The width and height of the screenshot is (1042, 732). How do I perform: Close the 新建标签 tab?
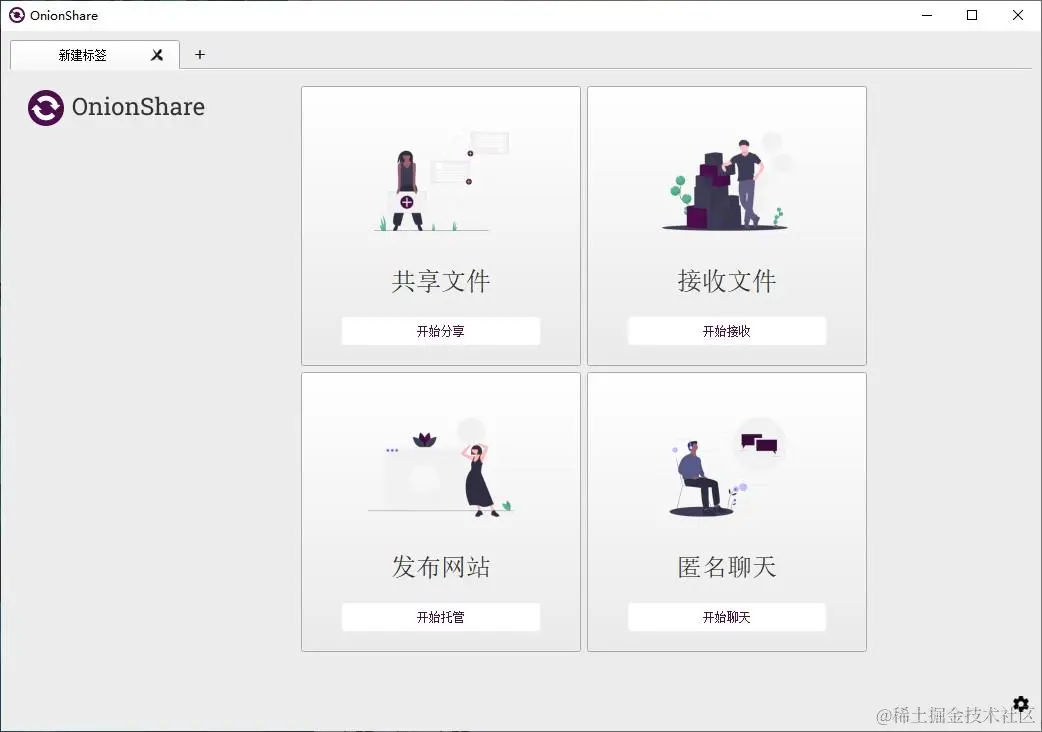point(157,55)
